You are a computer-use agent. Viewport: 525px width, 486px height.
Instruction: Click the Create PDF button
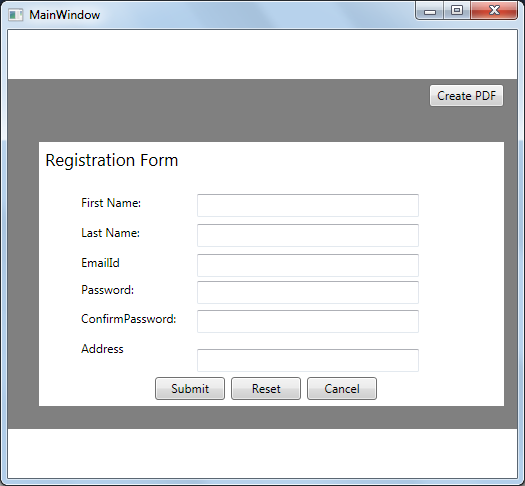pos(466,96)
